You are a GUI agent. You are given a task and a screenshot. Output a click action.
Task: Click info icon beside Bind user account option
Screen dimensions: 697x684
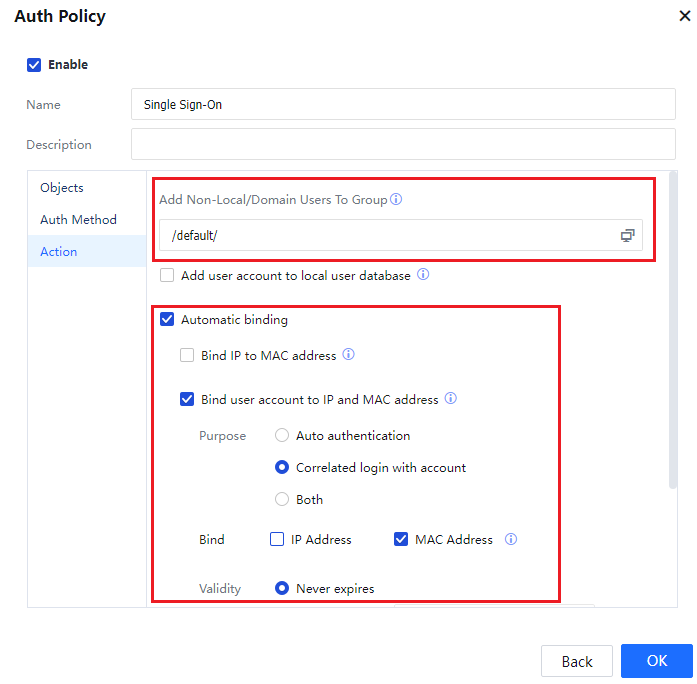pyautogui.click(x=451, y=399)
